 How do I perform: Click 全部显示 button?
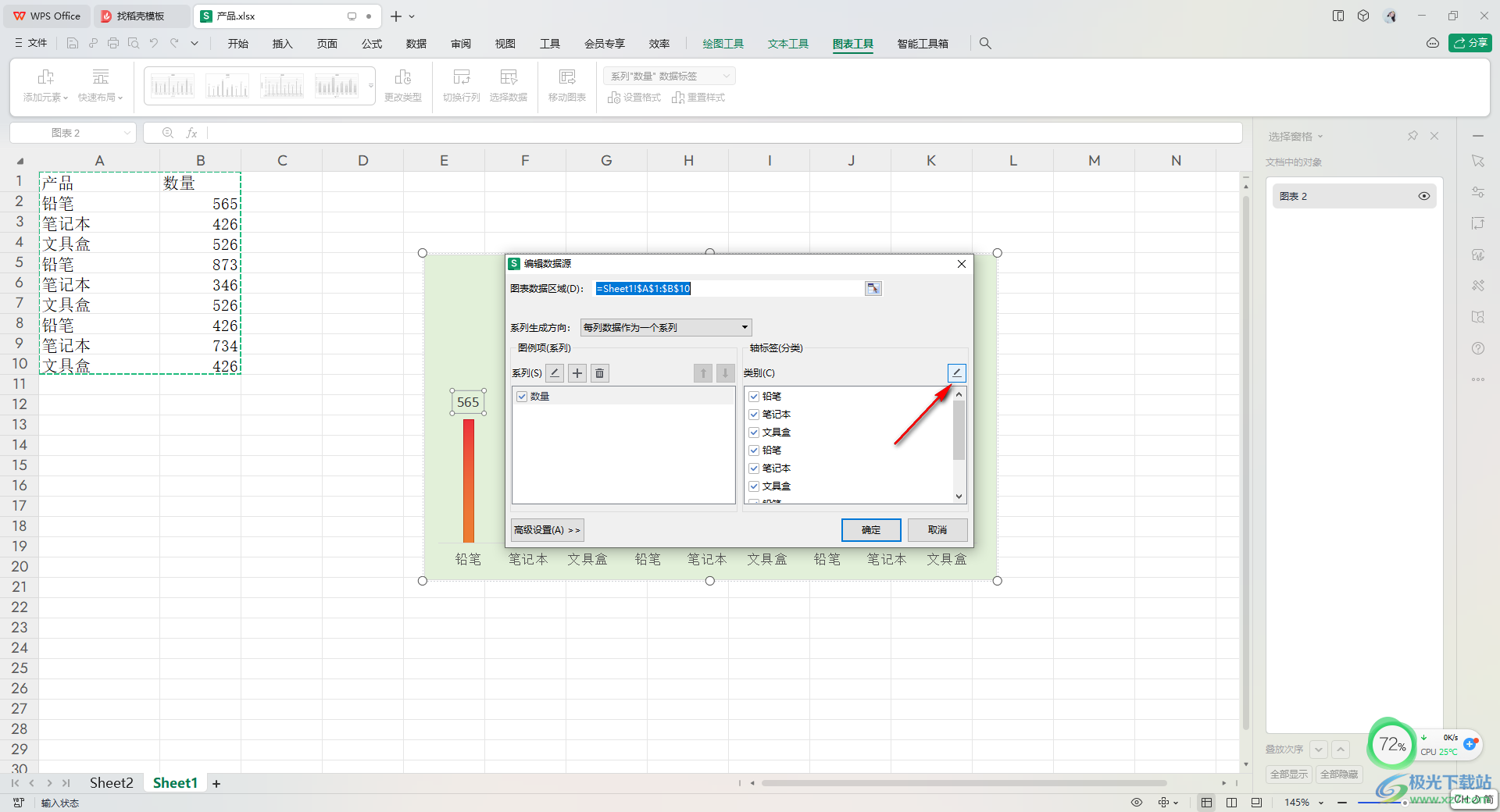tap(1289, 775)
